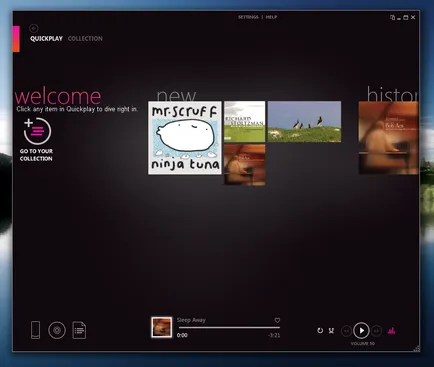Close the Zune window
Image resolution: width=434 pixels, height=367 pixels.
tap(413, 17)
